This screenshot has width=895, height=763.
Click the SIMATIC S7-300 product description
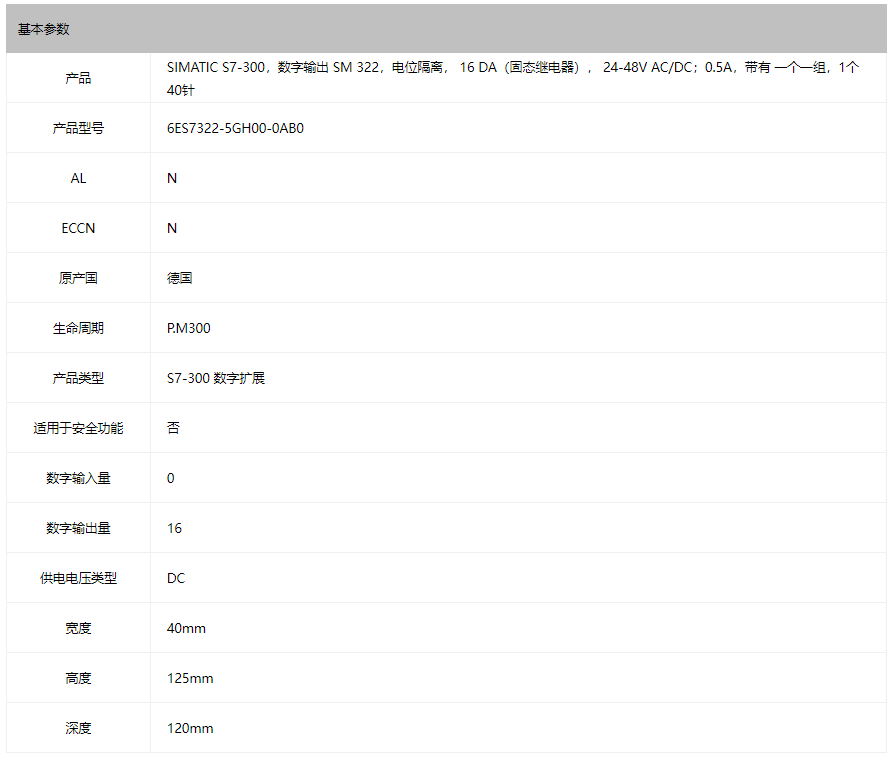pyautogui.click(x=513, y=78)
